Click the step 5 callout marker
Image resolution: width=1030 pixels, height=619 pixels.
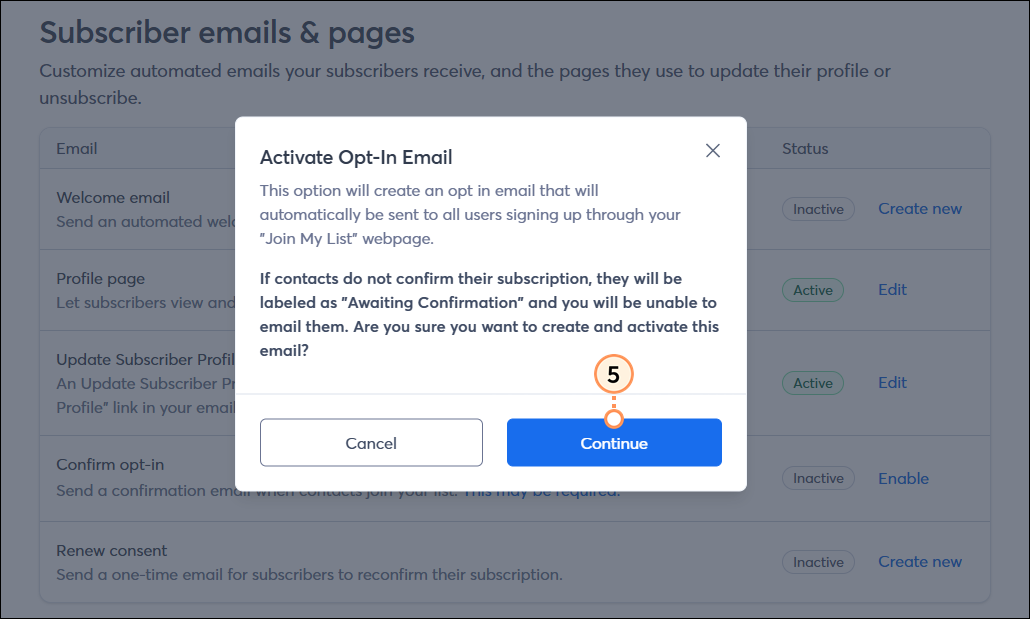coord(613,373)
